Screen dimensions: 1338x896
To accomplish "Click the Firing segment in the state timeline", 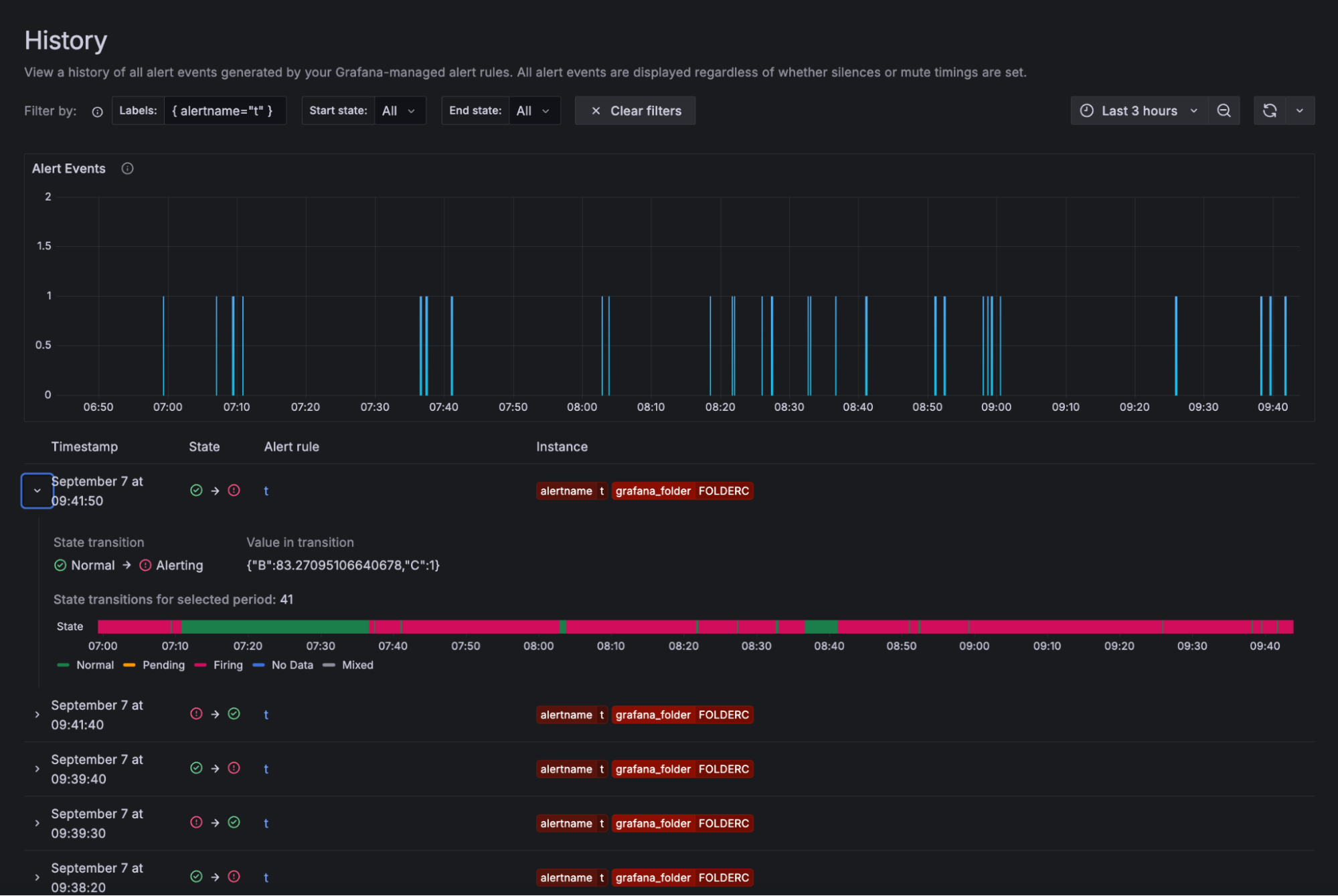I will (469, 627).
